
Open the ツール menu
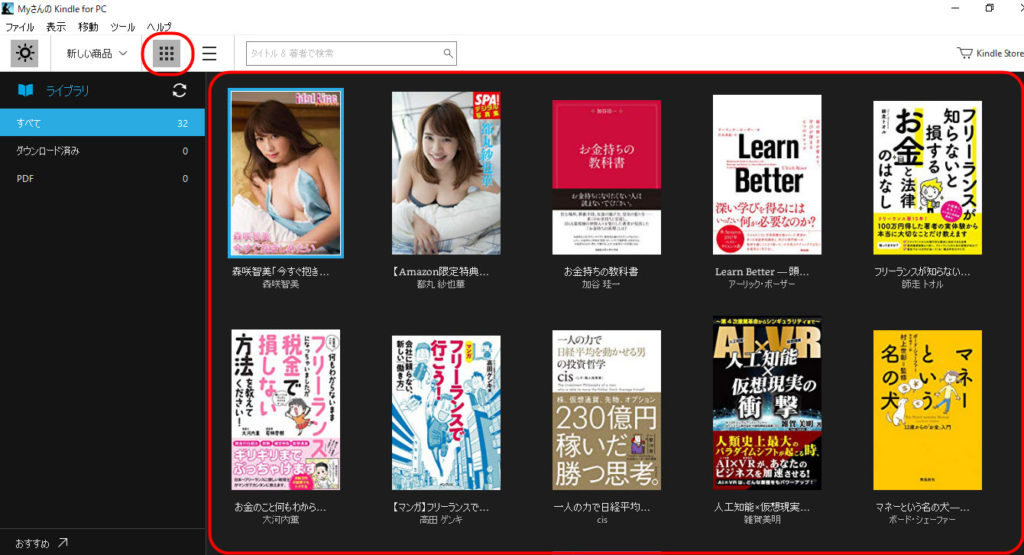click(x=122, y=27)
